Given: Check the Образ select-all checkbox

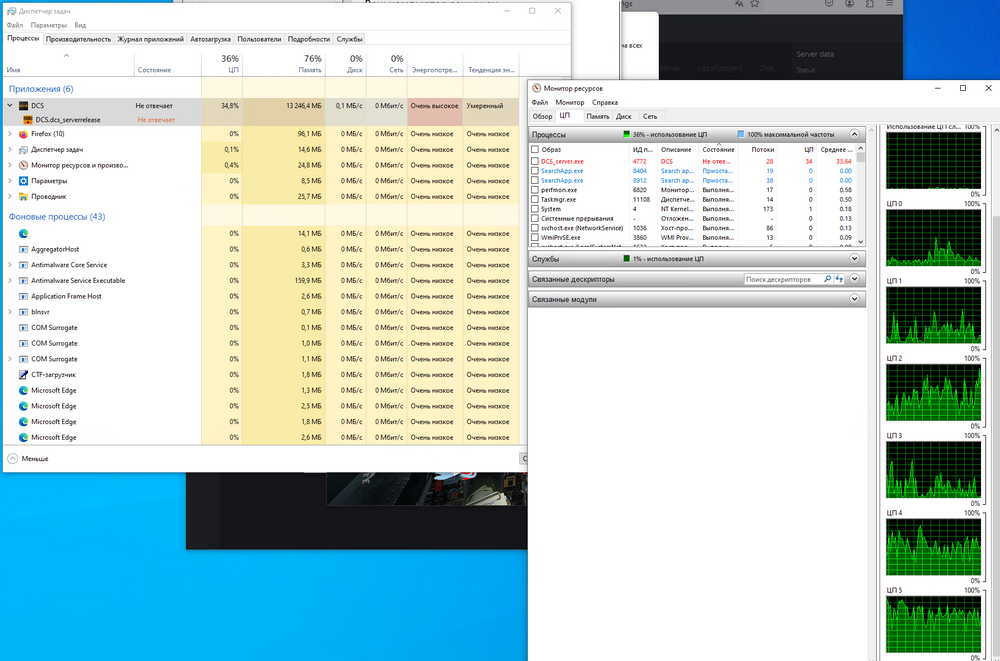Looking at the screenshot, I should [535, 149].
